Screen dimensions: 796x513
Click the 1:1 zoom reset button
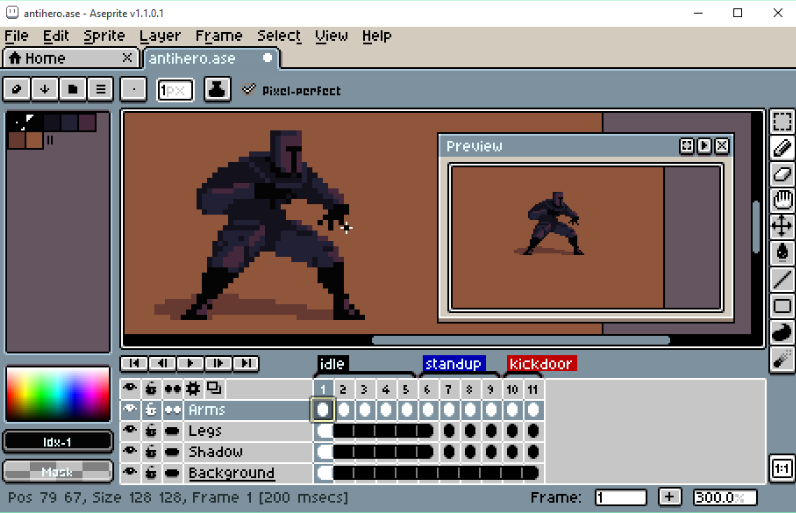pos(782,468)
